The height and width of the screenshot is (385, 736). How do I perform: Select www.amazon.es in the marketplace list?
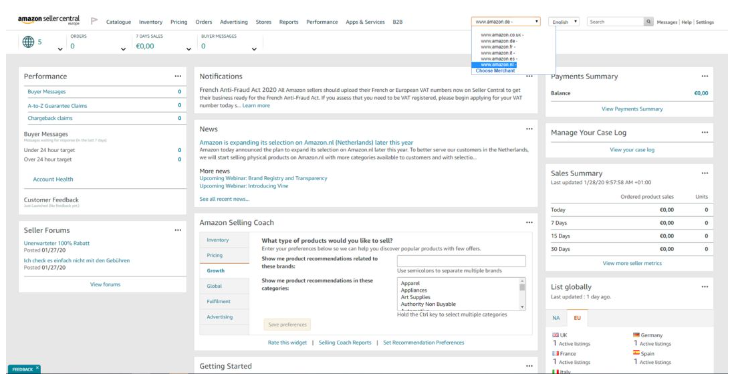499,59
